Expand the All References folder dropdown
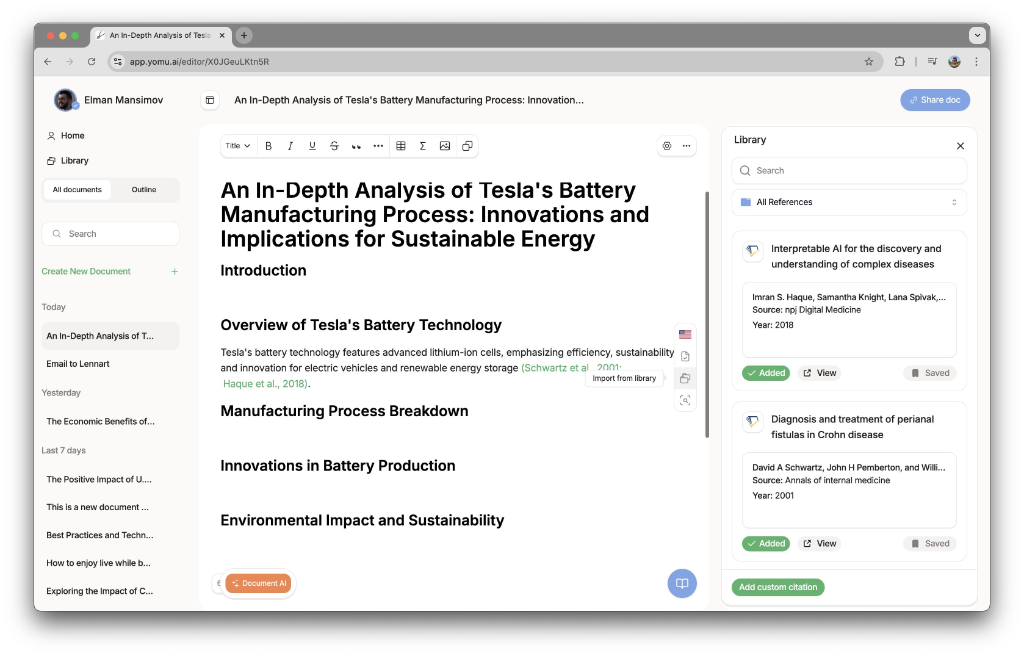Viewport: 1024px width, 656px height. (x=849, y=202)
